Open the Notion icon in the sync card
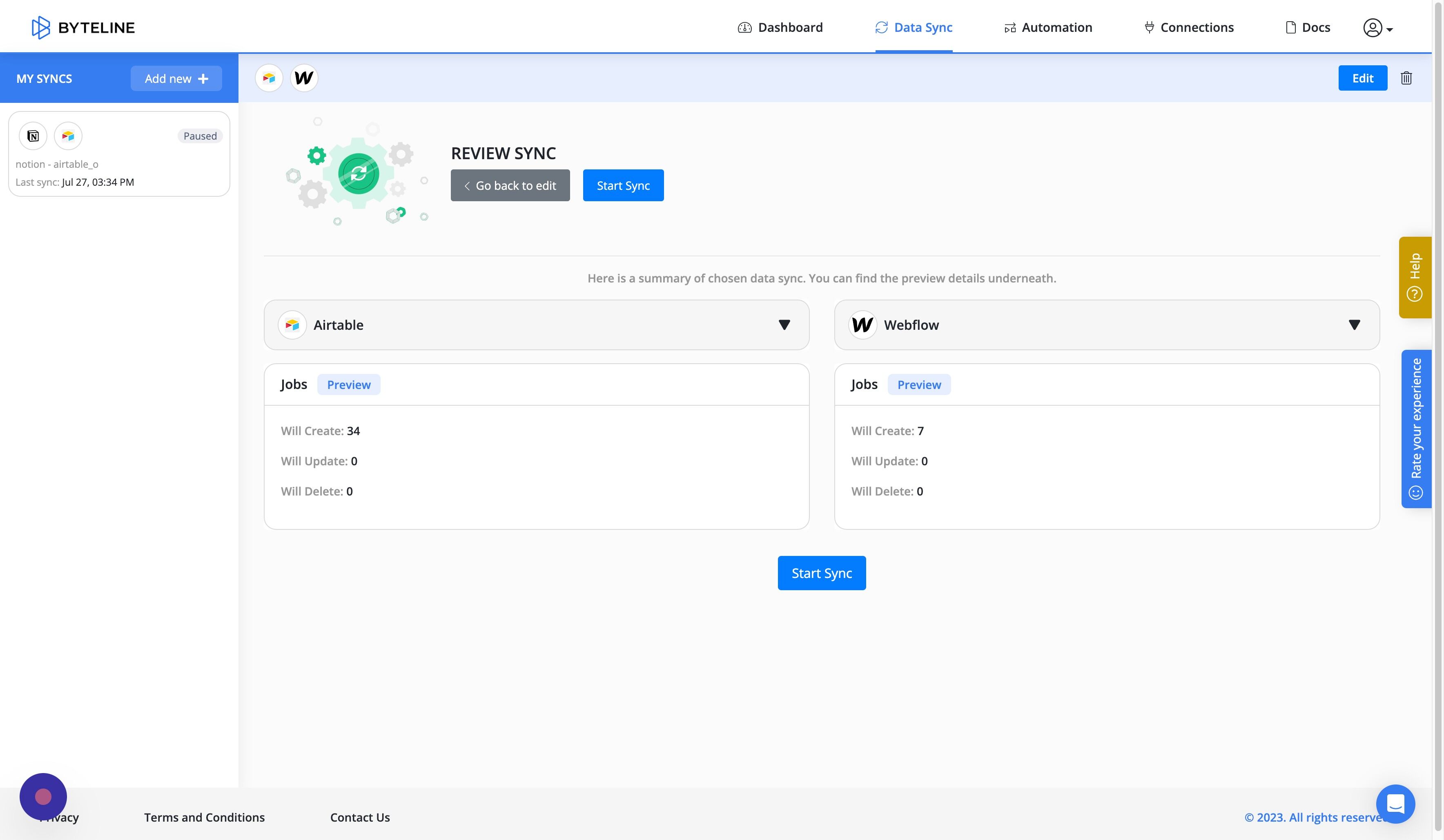This screenshot has height=840, width=1444. (33, 136)
